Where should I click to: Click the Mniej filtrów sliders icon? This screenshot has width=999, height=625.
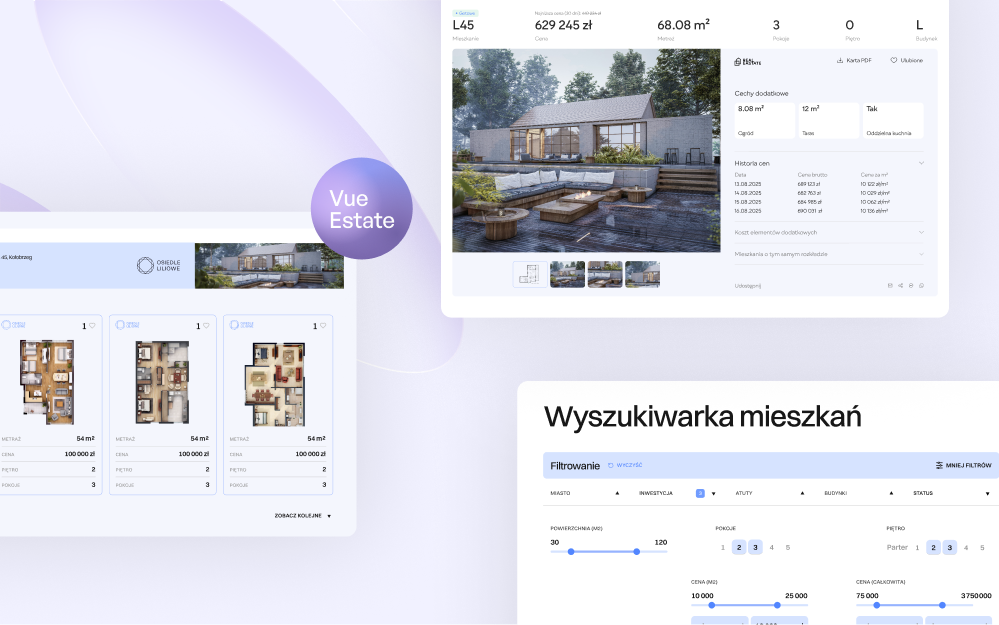point(939,466)
